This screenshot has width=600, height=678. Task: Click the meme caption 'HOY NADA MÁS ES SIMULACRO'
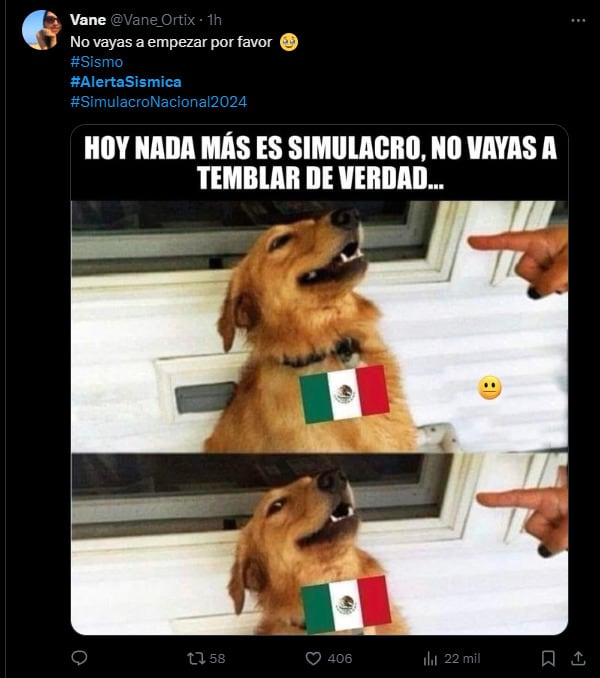point(252,148)
